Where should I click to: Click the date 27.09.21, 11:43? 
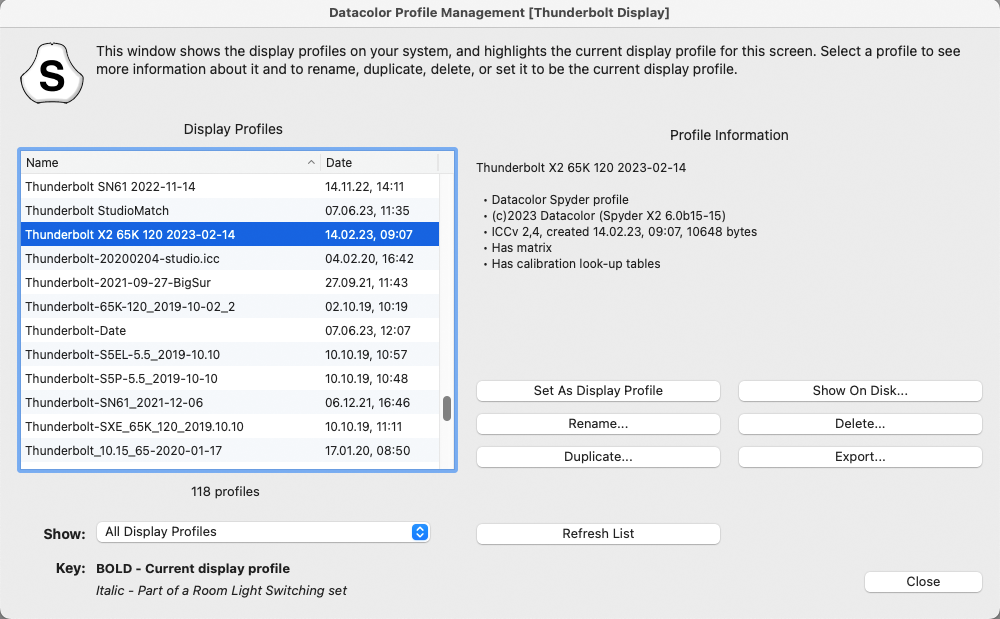click(366, 282)
